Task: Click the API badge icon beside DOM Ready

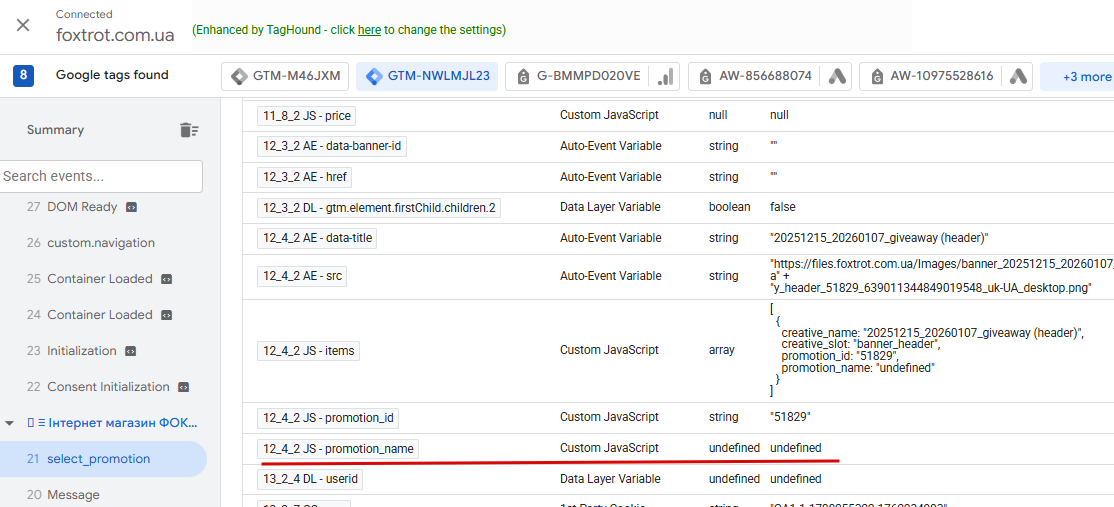Action: pos(131,207)
